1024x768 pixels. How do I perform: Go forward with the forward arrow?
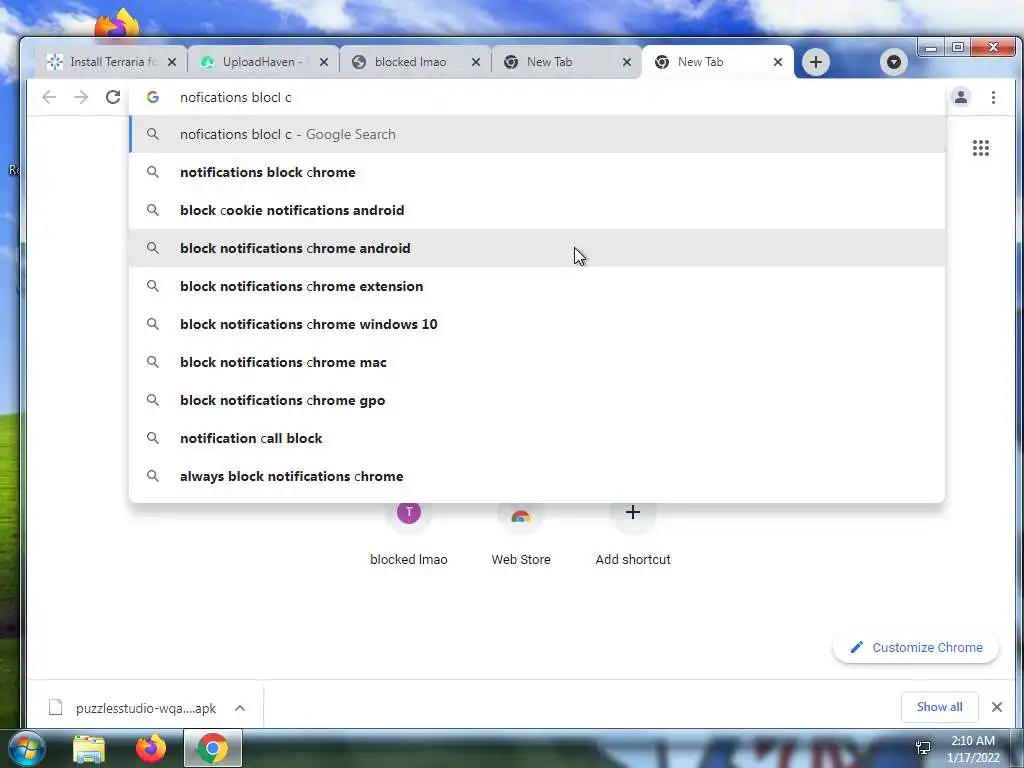click(x=81, y=97)
